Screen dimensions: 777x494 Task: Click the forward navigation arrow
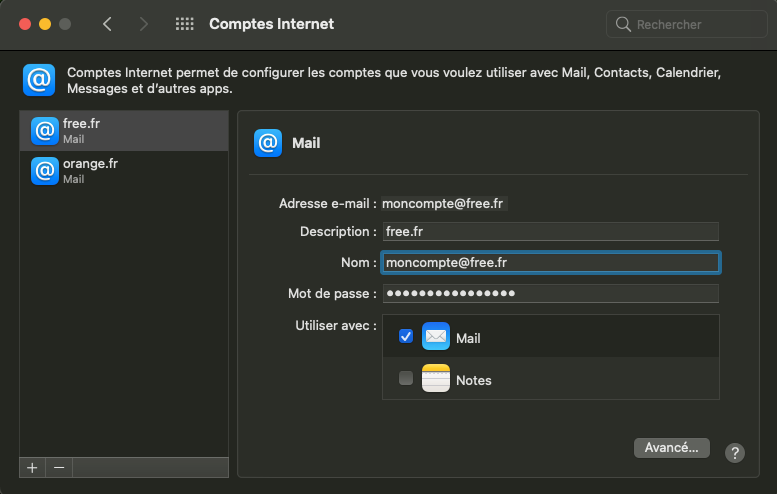[144, 24]
